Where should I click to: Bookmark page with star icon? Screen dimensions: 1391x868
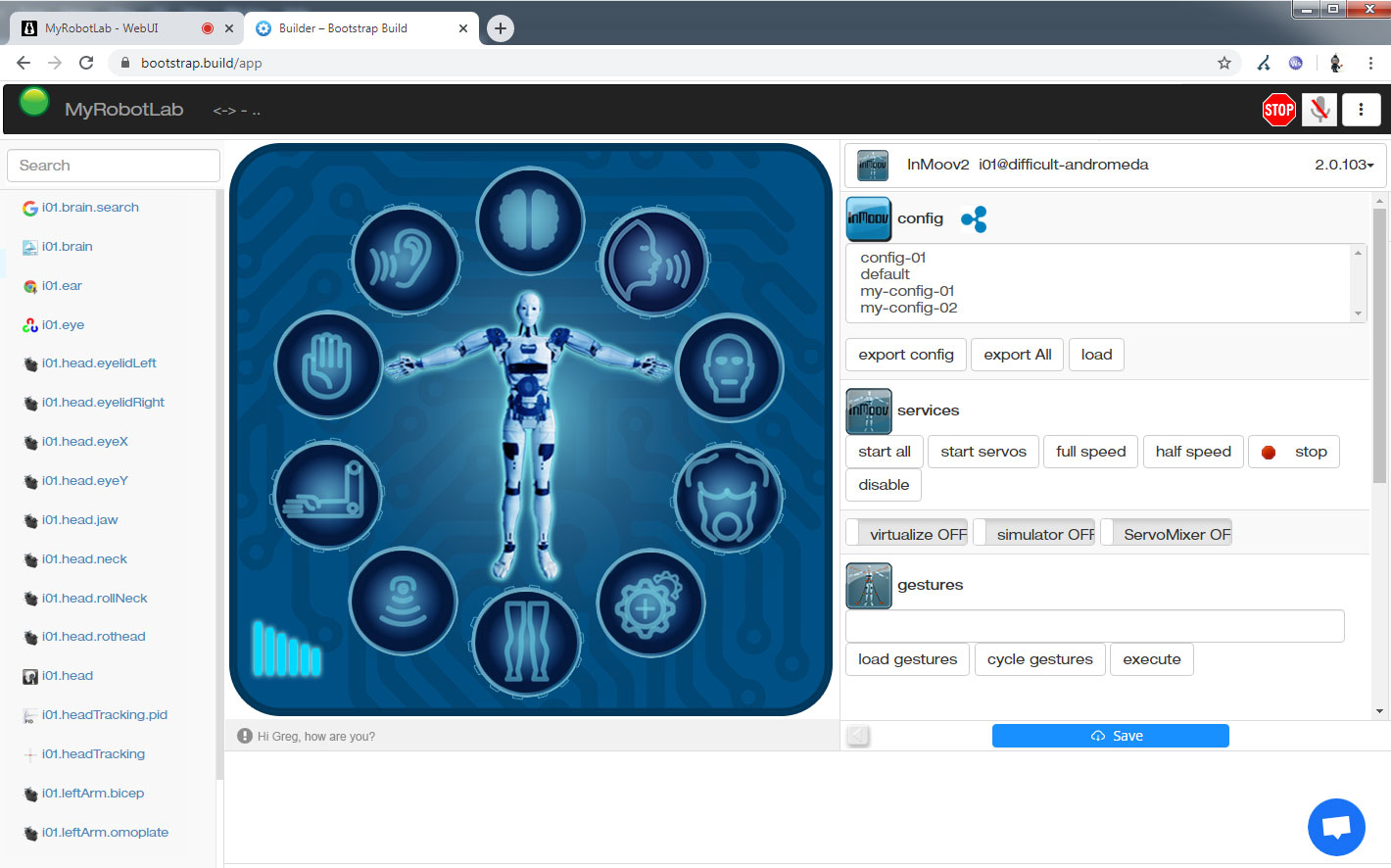click(x=1224, y=63)
